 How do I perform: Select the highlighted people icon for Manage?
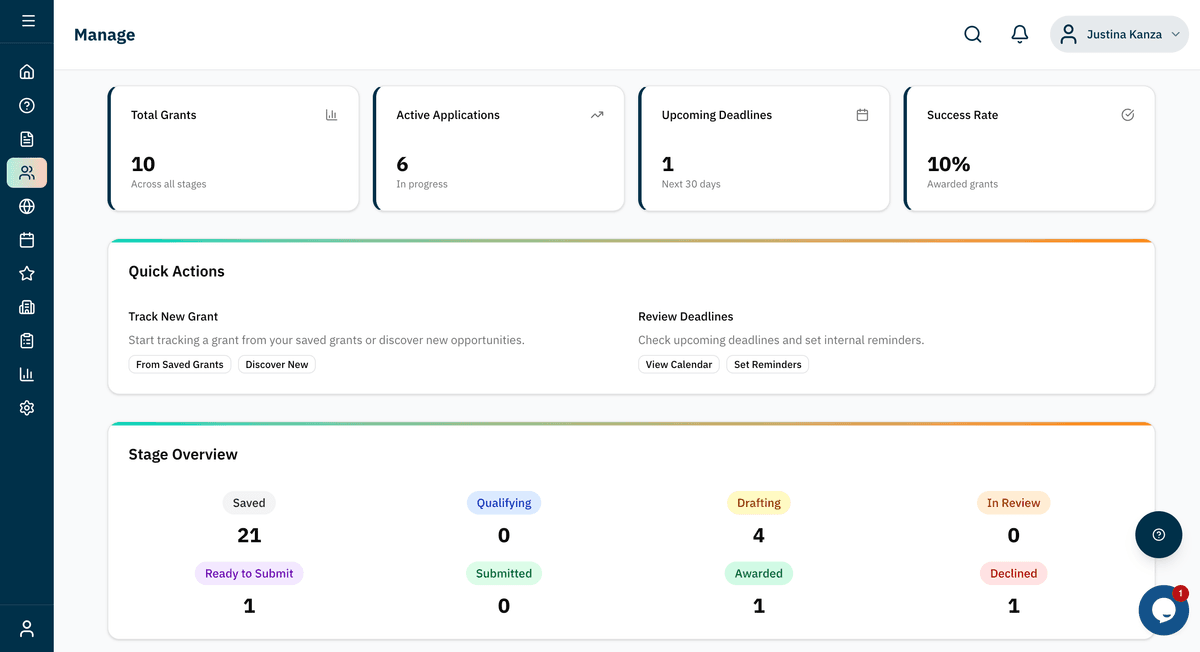click(27, 172)
